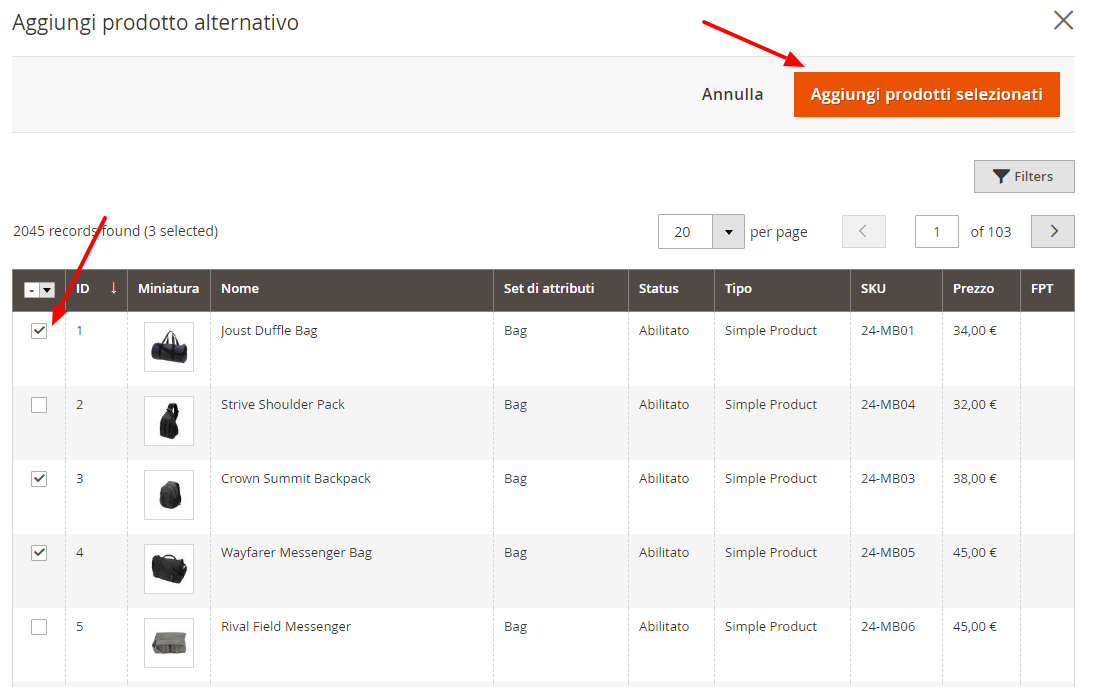Image resolution: width=1101 pixels, height=687 pixels.
Task: Click the name Rival Field Messenger
Action: pyautogui.click(x=286, y=627)
